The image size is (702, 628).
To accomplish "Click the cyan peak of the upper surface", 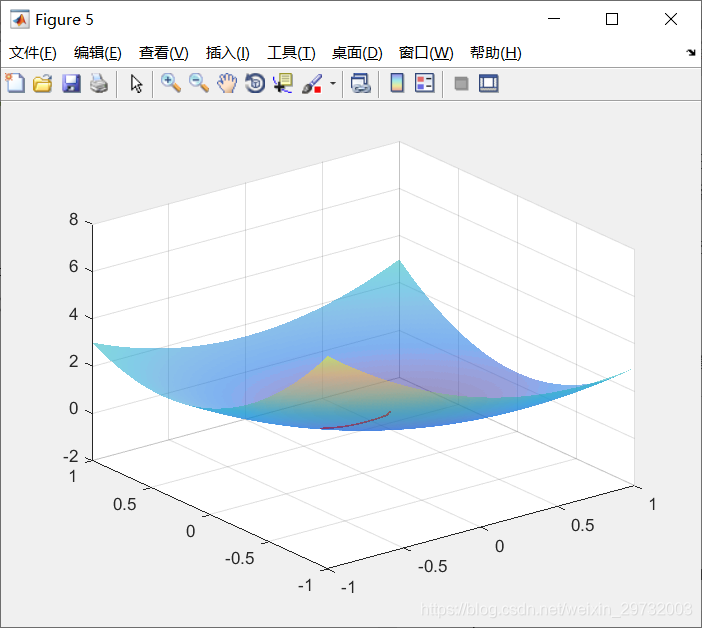I will point(399,263).
